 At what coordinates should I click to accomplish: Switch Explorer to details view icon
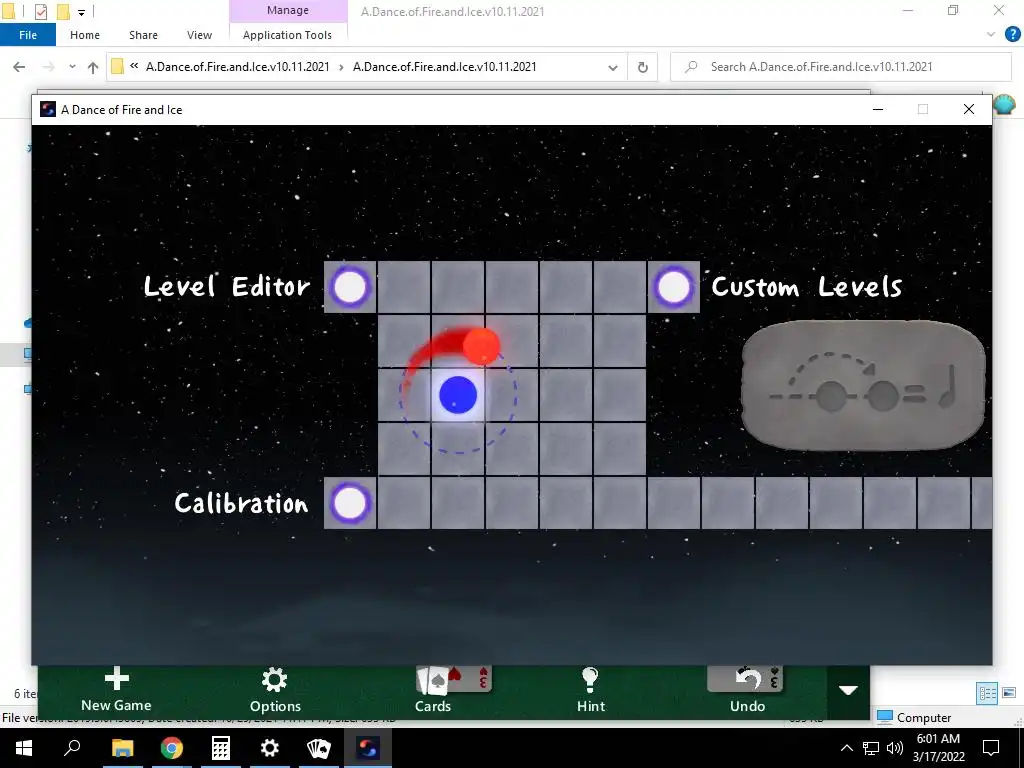pos(987,693)
